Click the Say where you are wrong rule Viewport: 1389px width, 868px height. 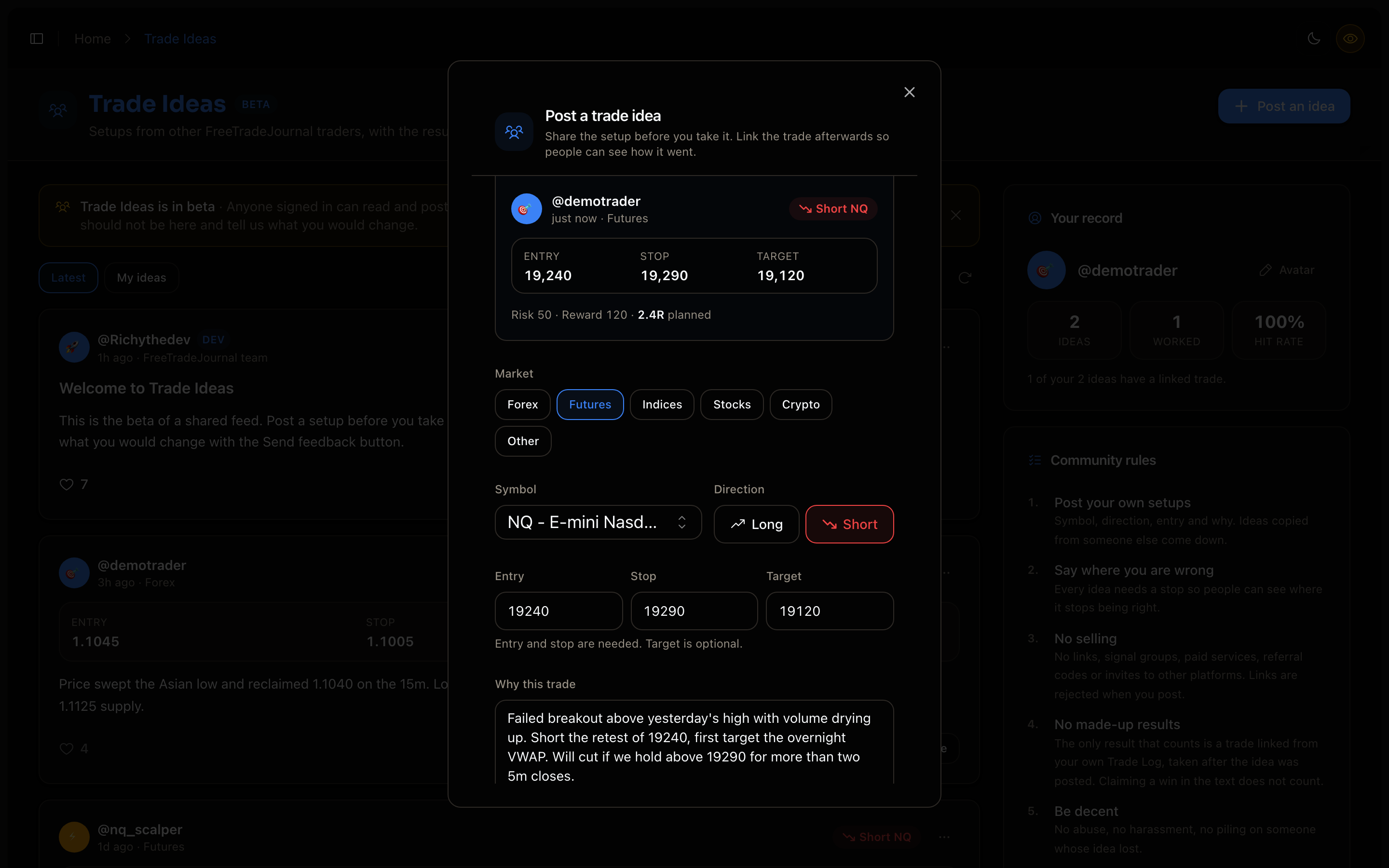pos(1133,570)
